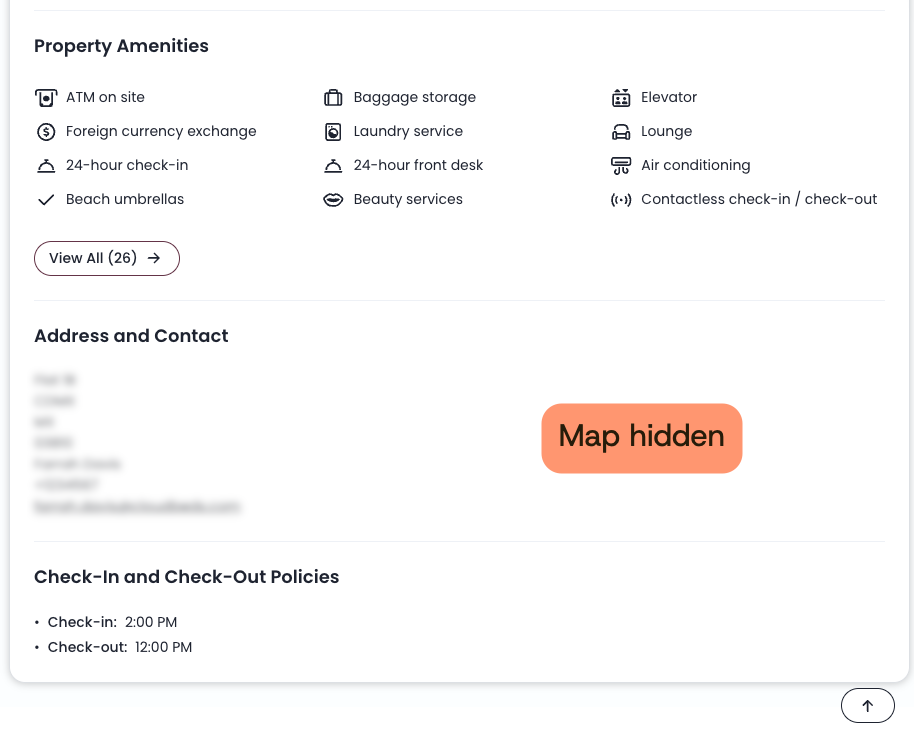Image resolution: width=914 pixels, height=729 pixels.
Task: Click the Laundry service washer icon
Action: (x=333, y=132)
